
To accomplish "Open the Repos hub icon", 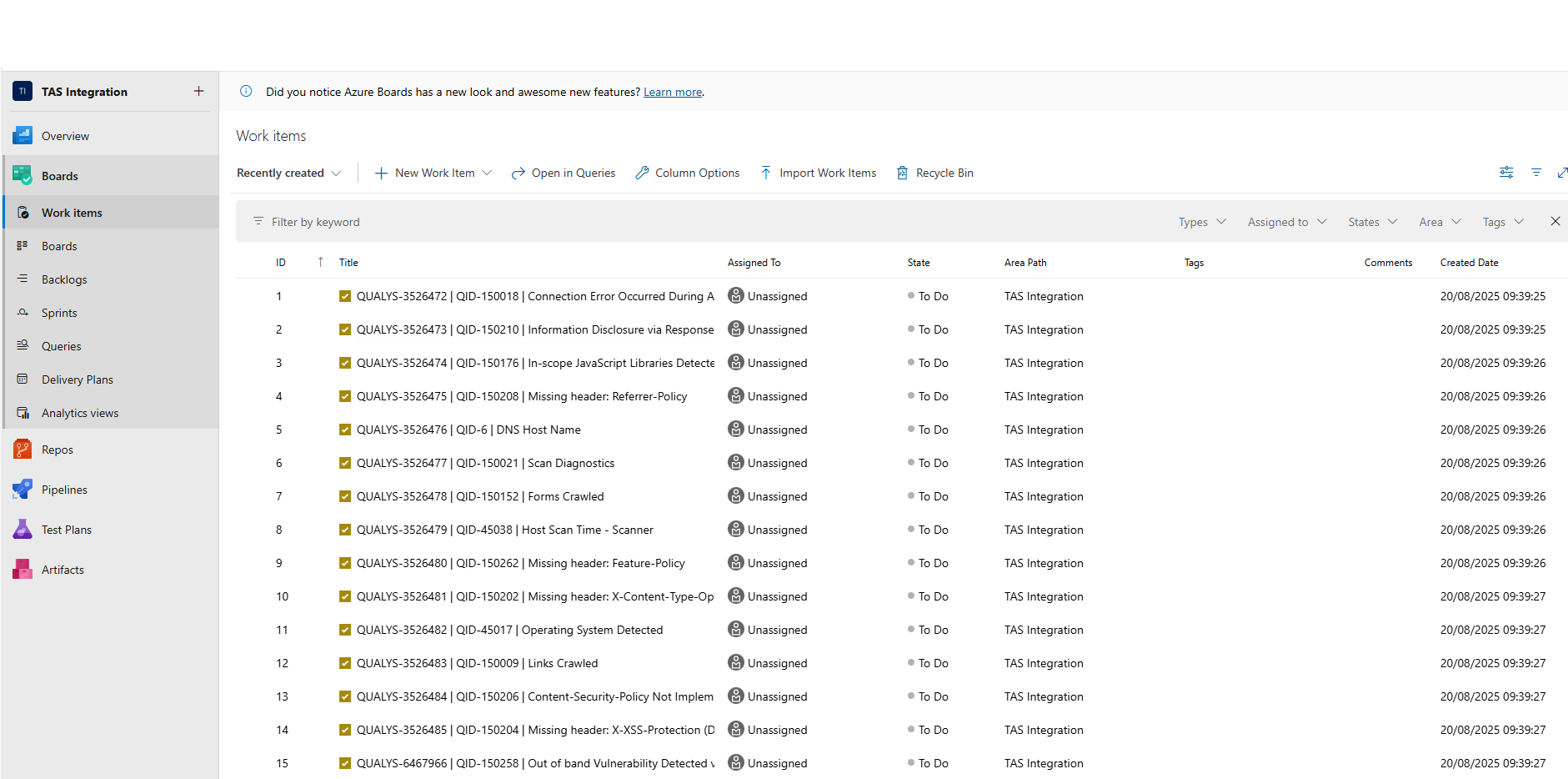I will coord(23,450).
